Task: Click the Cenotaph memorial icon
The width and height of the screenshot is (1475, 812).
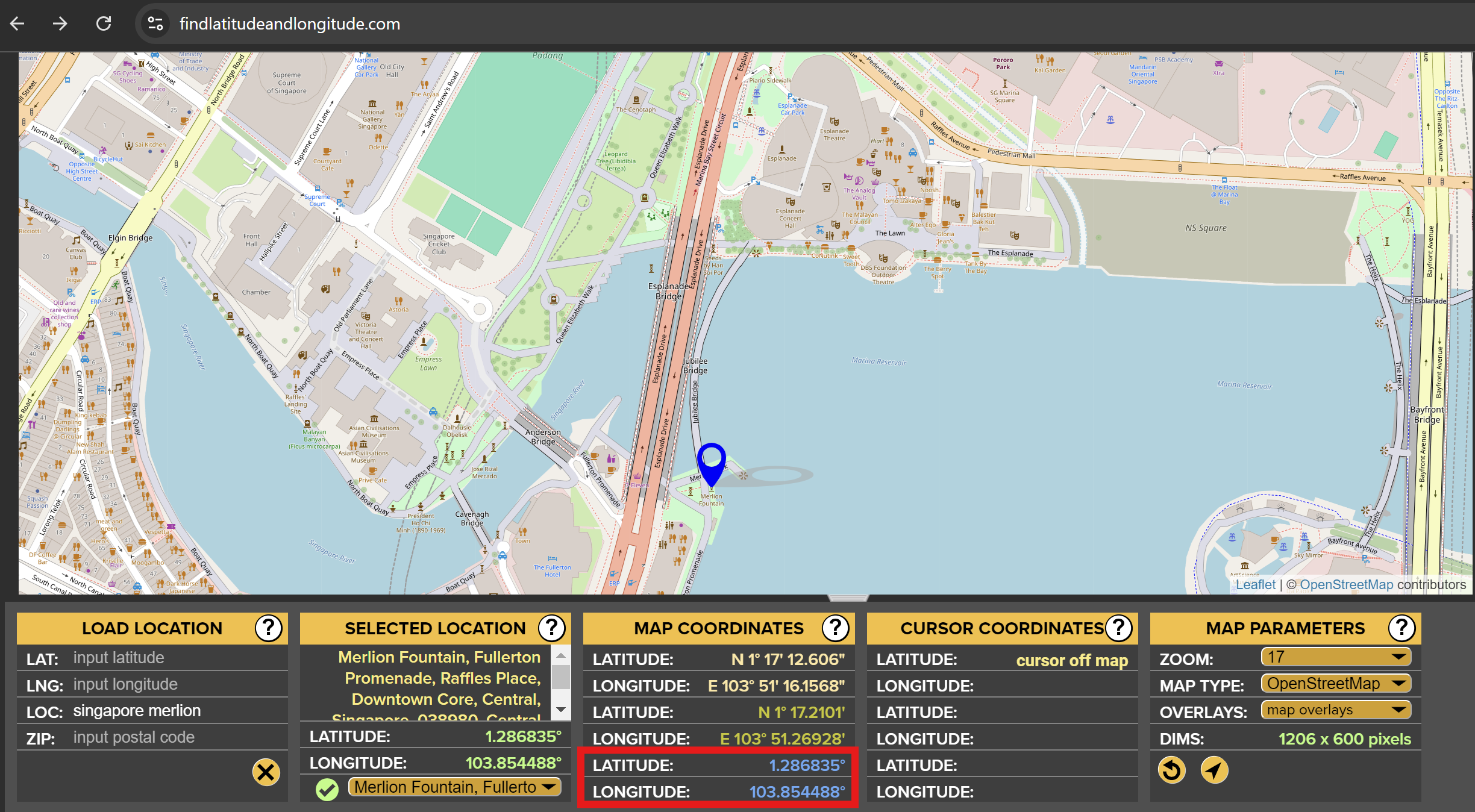Action: point(636,101)
